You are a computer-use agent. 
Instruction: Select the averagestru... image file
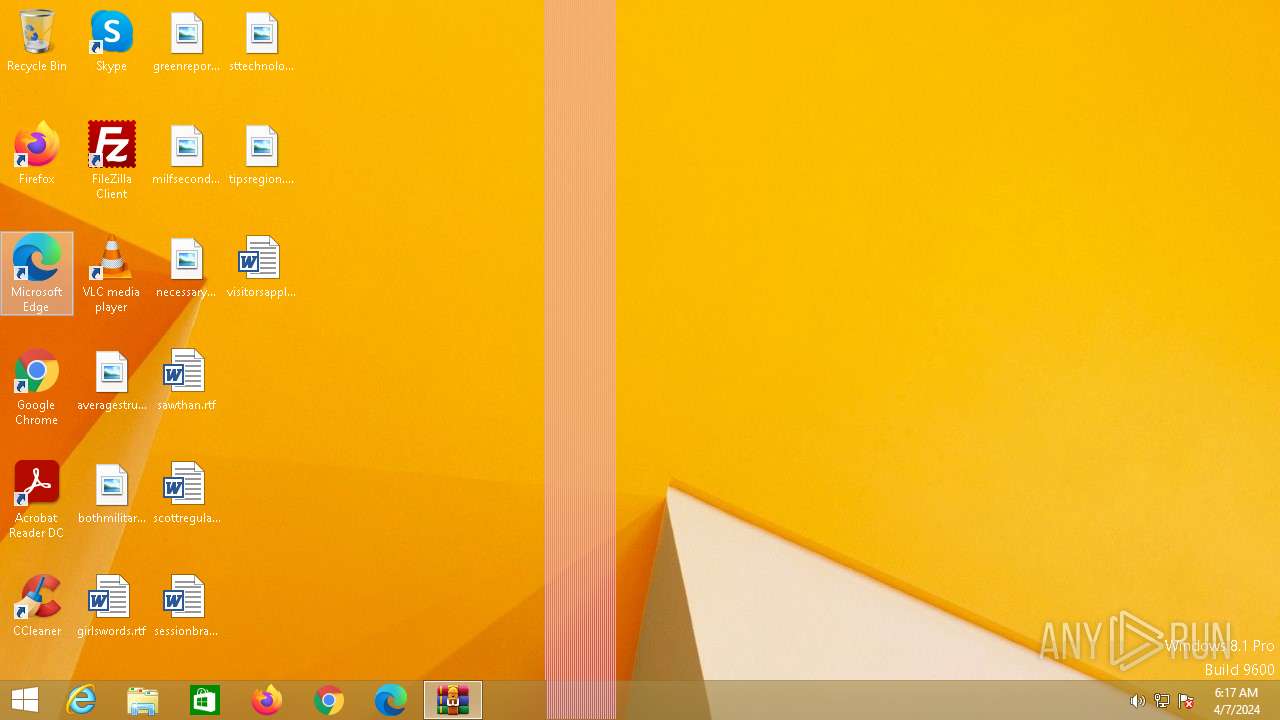coord(111,380)
